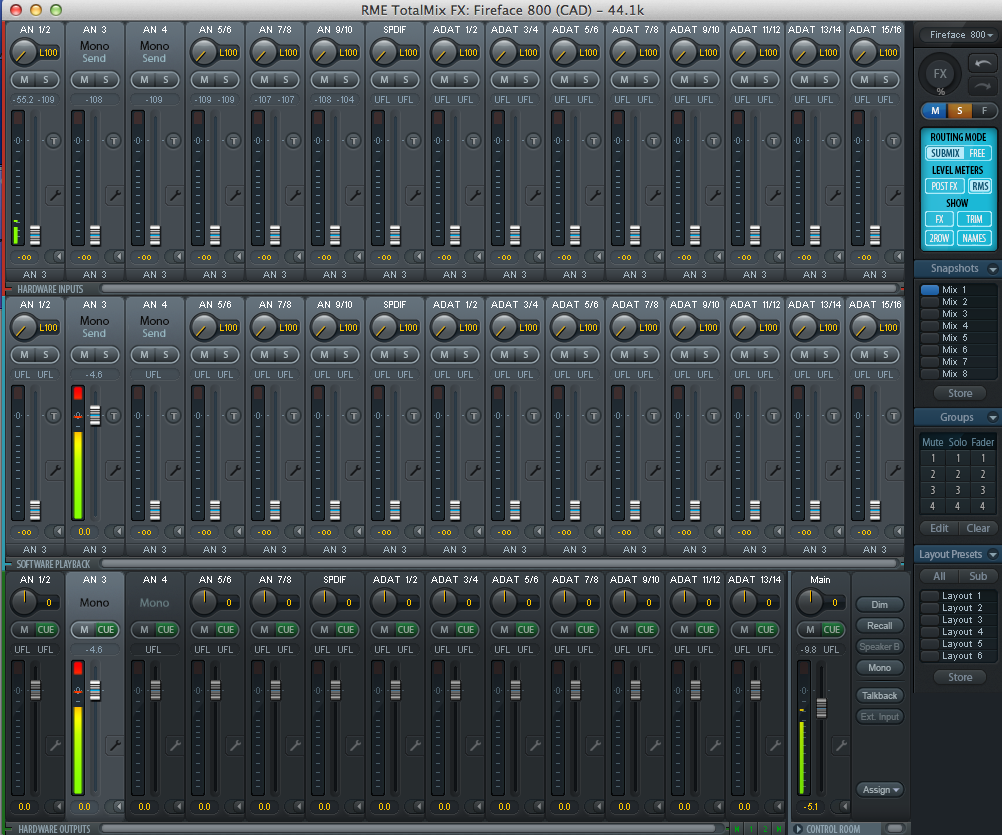1002x835 pixels.
Task: Select Layout 2 preset
Action: point(957,608)
